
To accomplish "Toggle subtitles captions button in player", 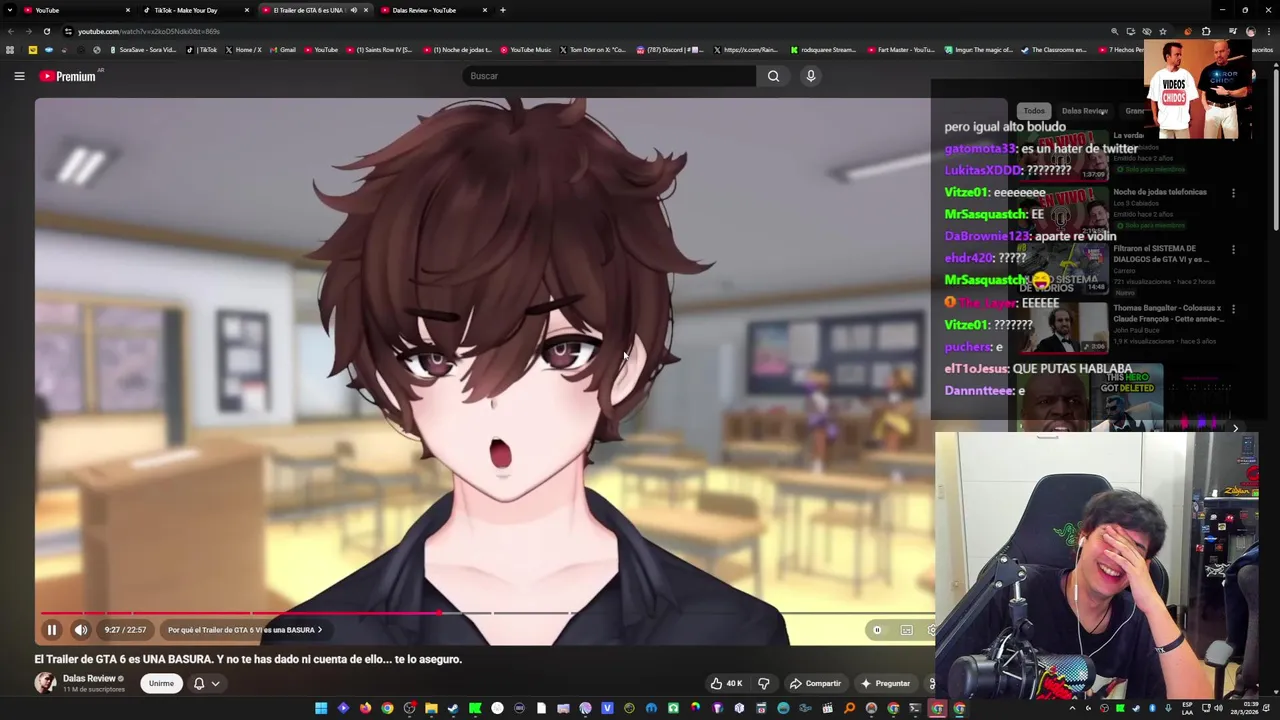I will click(906, 630).
